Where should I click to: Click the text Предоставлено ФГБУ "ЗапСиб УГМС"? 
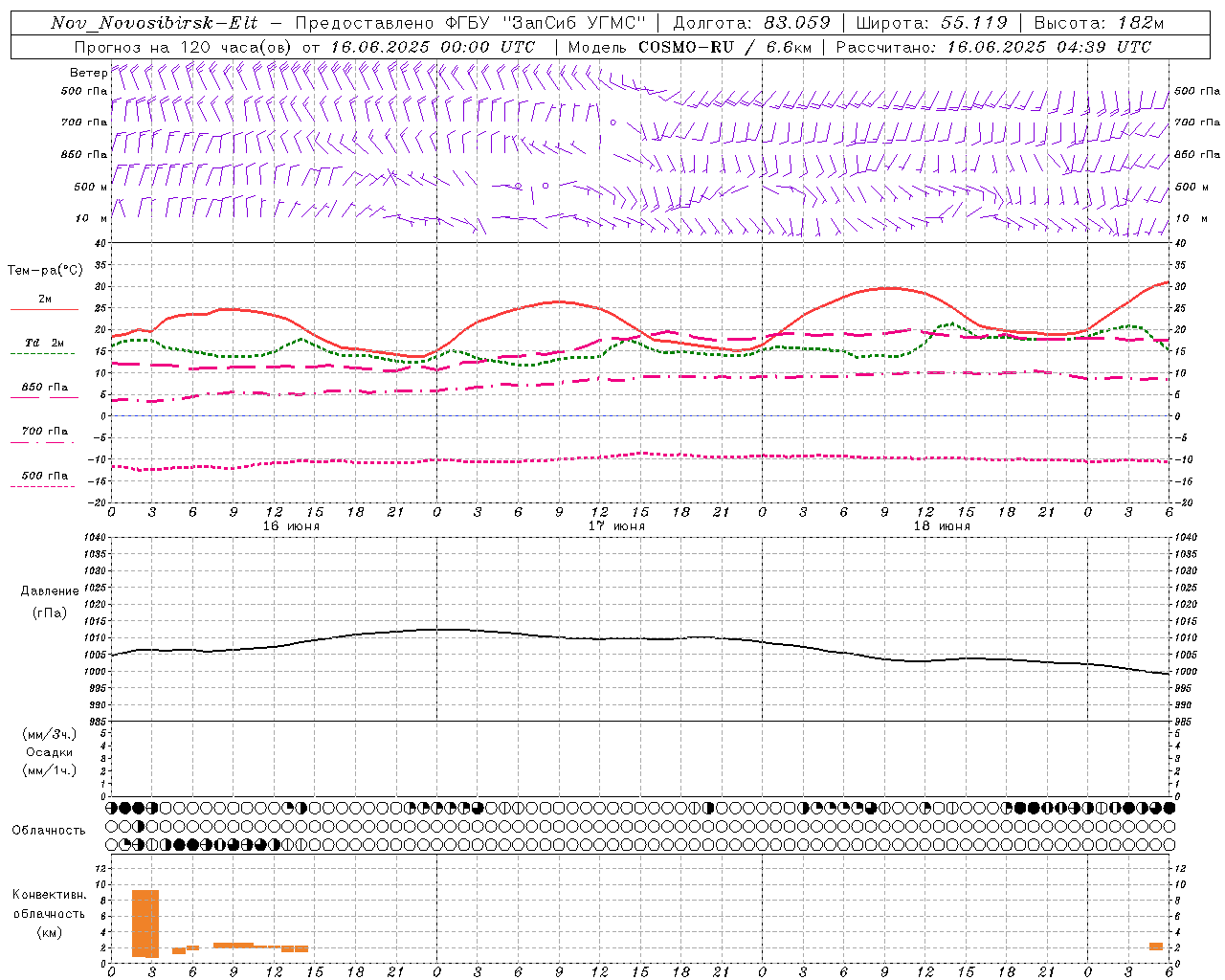click(471, 23)
